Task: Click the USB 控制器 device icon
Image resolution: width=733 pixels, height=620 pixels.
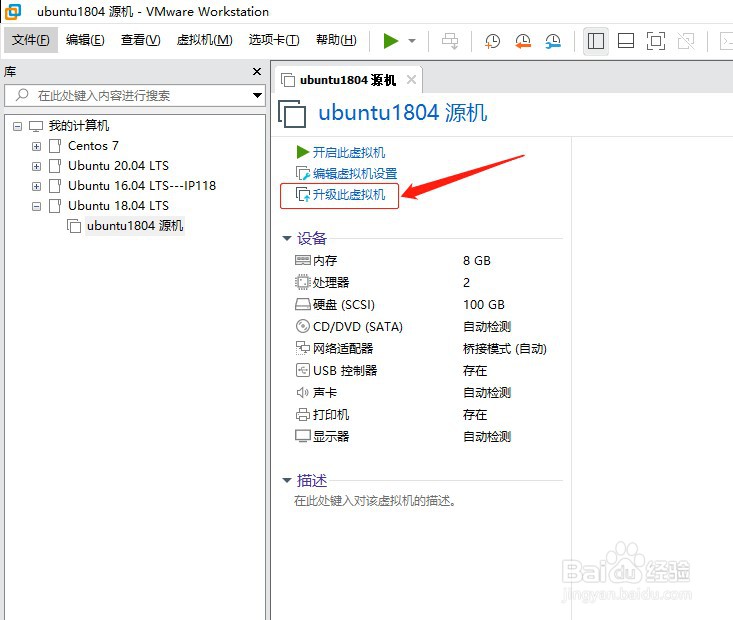Action: [303, 370]
